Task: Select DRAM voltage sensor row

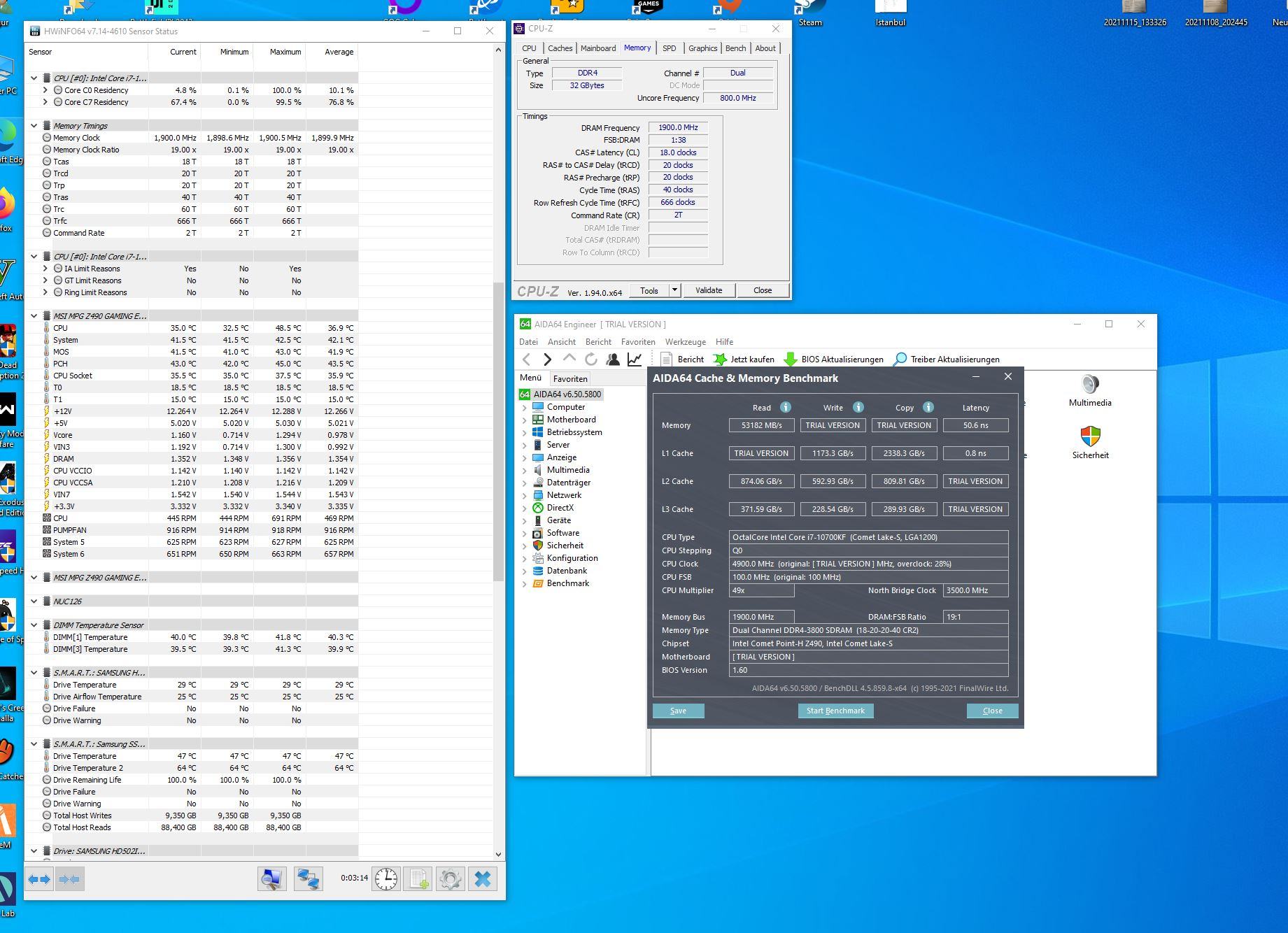Action: coord(192,459)
